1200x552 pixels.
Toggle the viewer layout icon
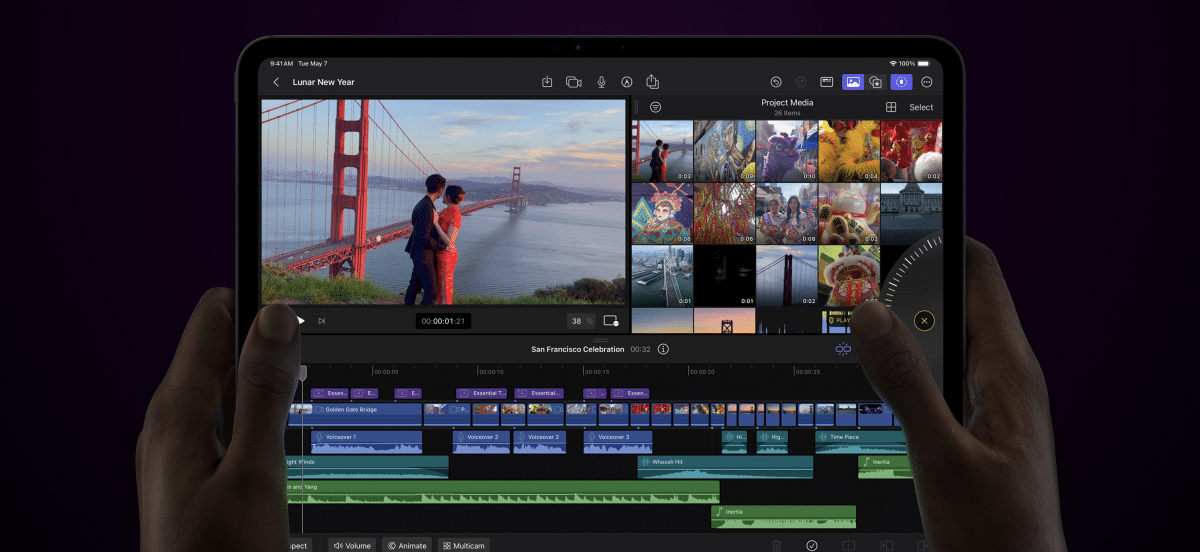tap(827, 82)
